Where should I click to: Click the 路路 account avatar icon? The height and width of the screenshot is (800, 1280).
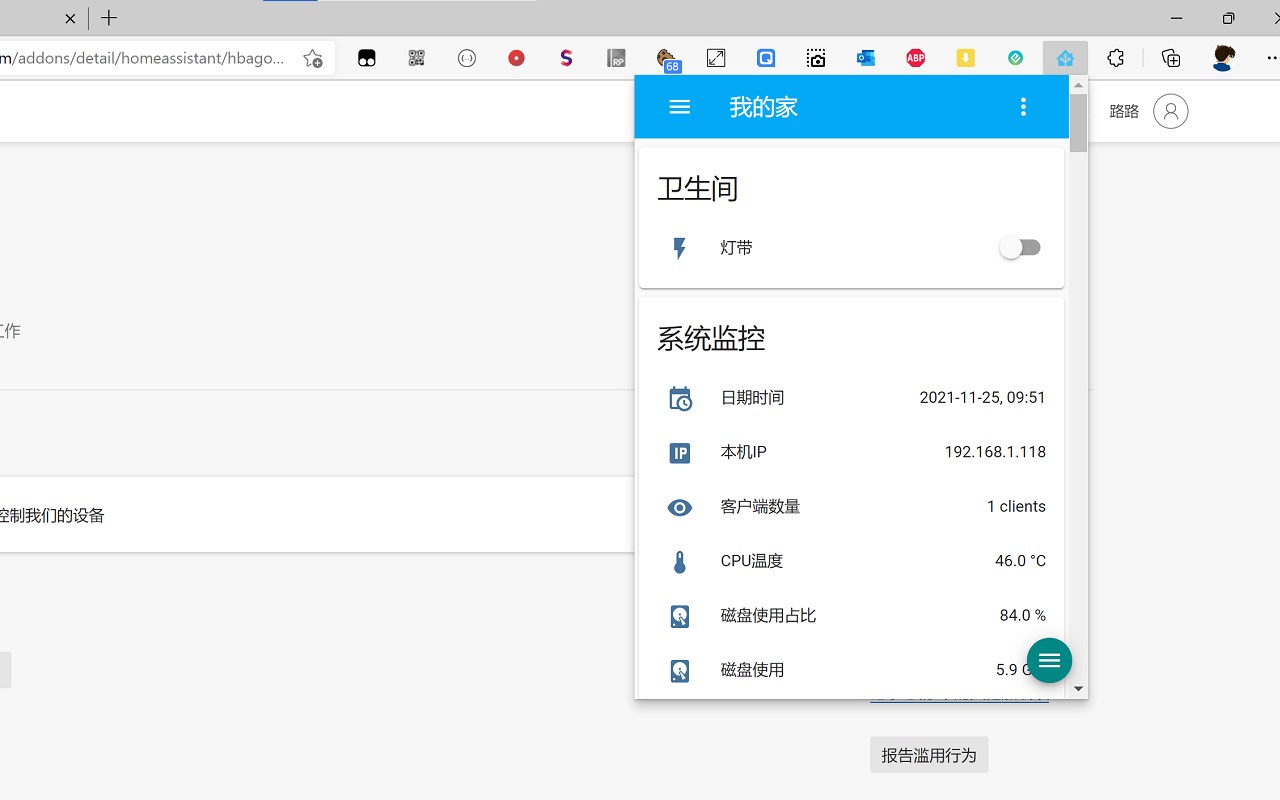(x=1170, y=111)
